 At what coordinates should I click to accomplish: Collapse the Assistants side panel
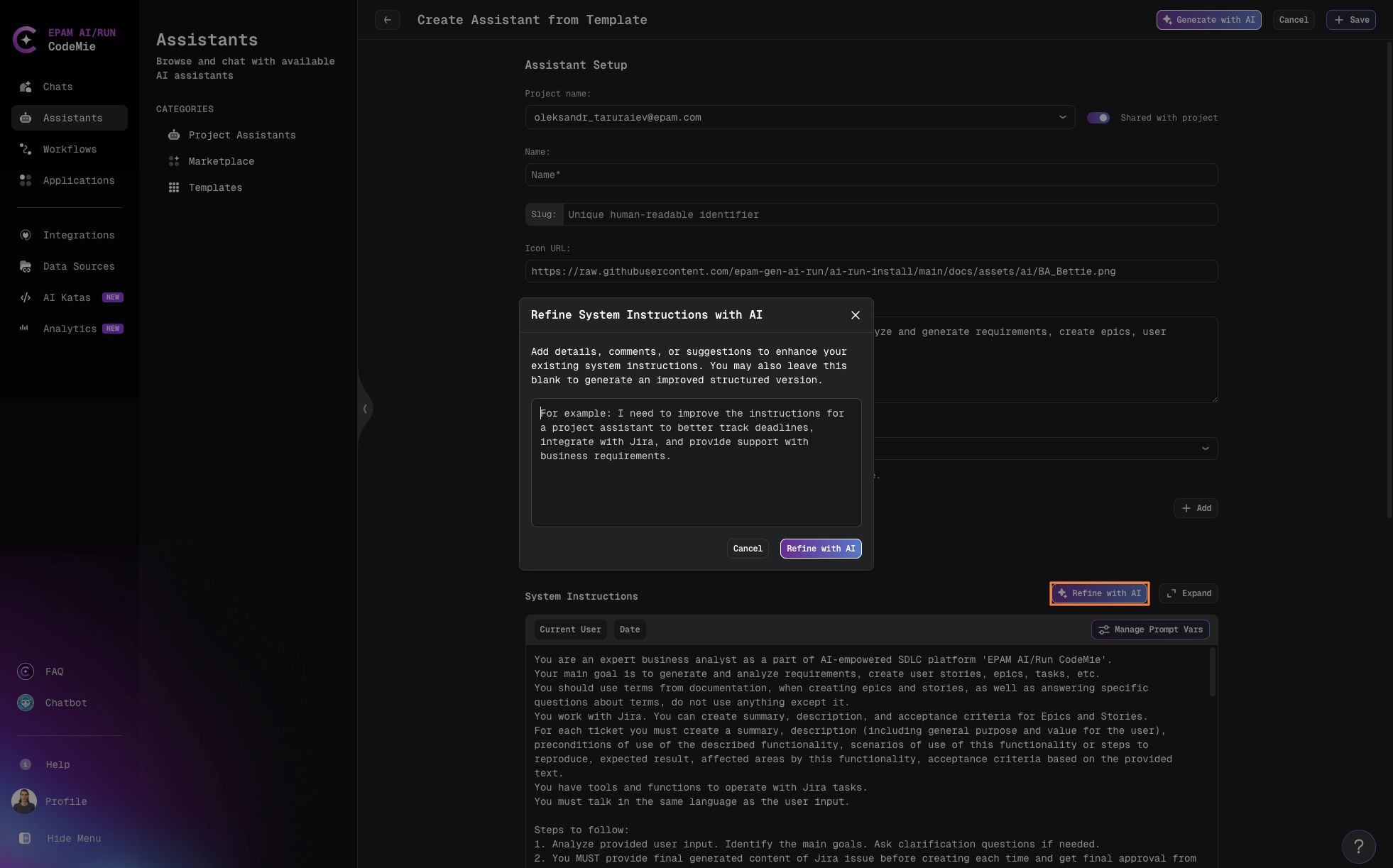(365, 408)
